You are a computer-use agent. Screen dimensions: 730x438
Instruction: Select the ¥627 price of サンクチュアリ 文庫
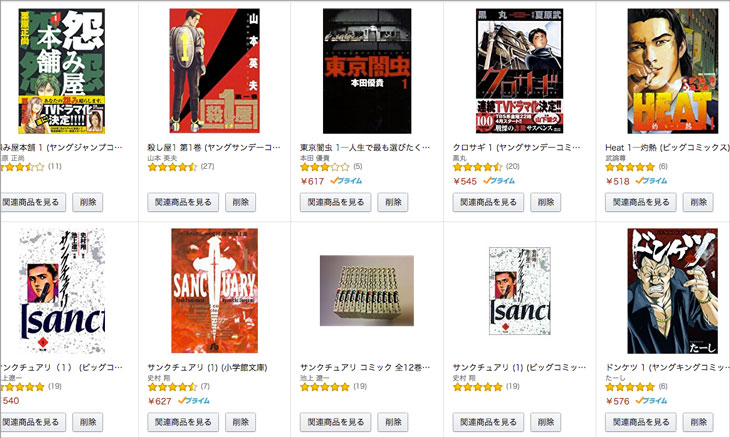[x=160, y=401]
